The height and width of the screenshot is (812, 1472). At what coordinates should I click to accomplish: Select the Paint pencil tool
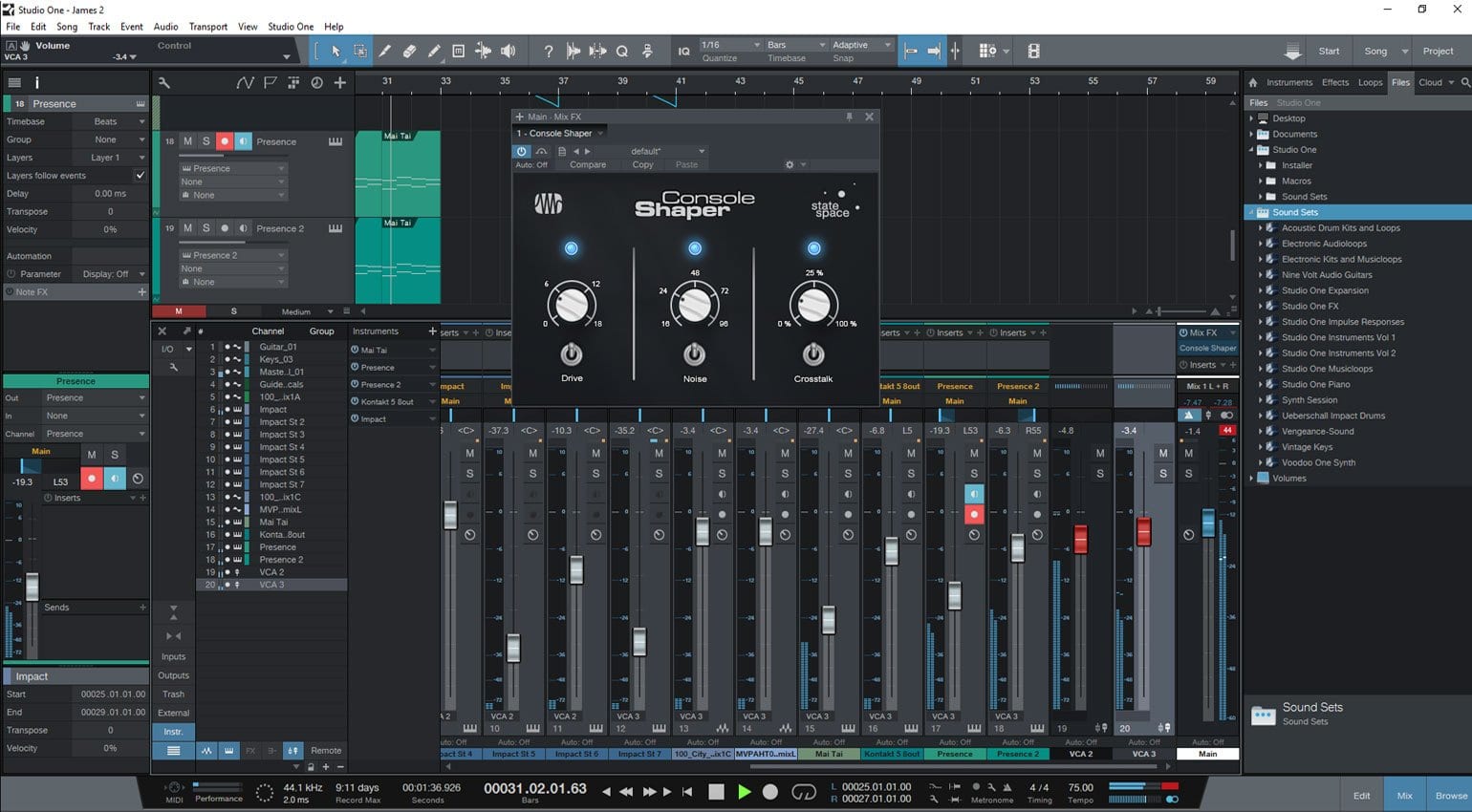point(434,51)
